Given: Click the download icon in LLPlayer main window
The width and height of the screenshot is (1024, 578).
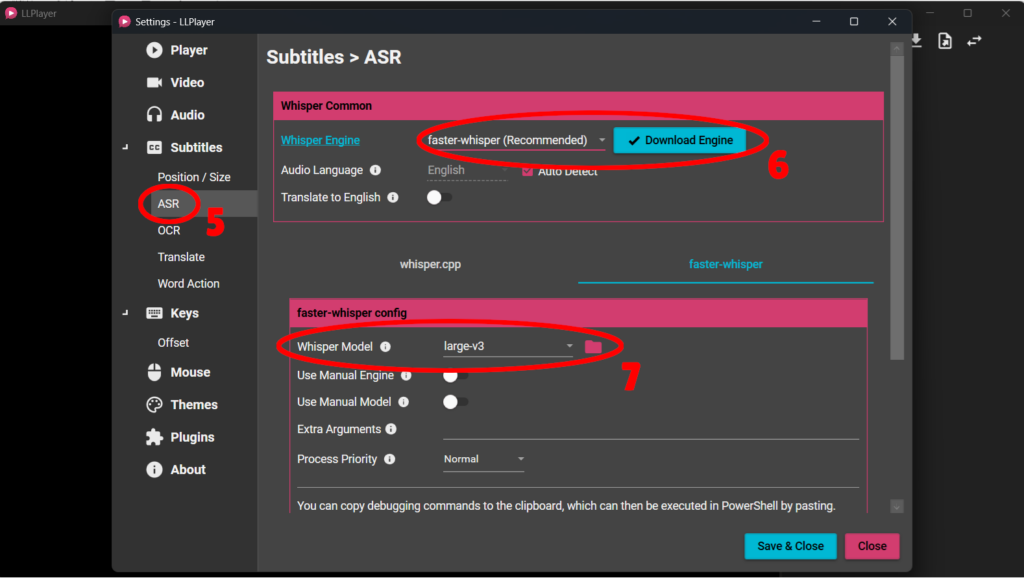Looking at the screenshot, I should click(917, 41).
